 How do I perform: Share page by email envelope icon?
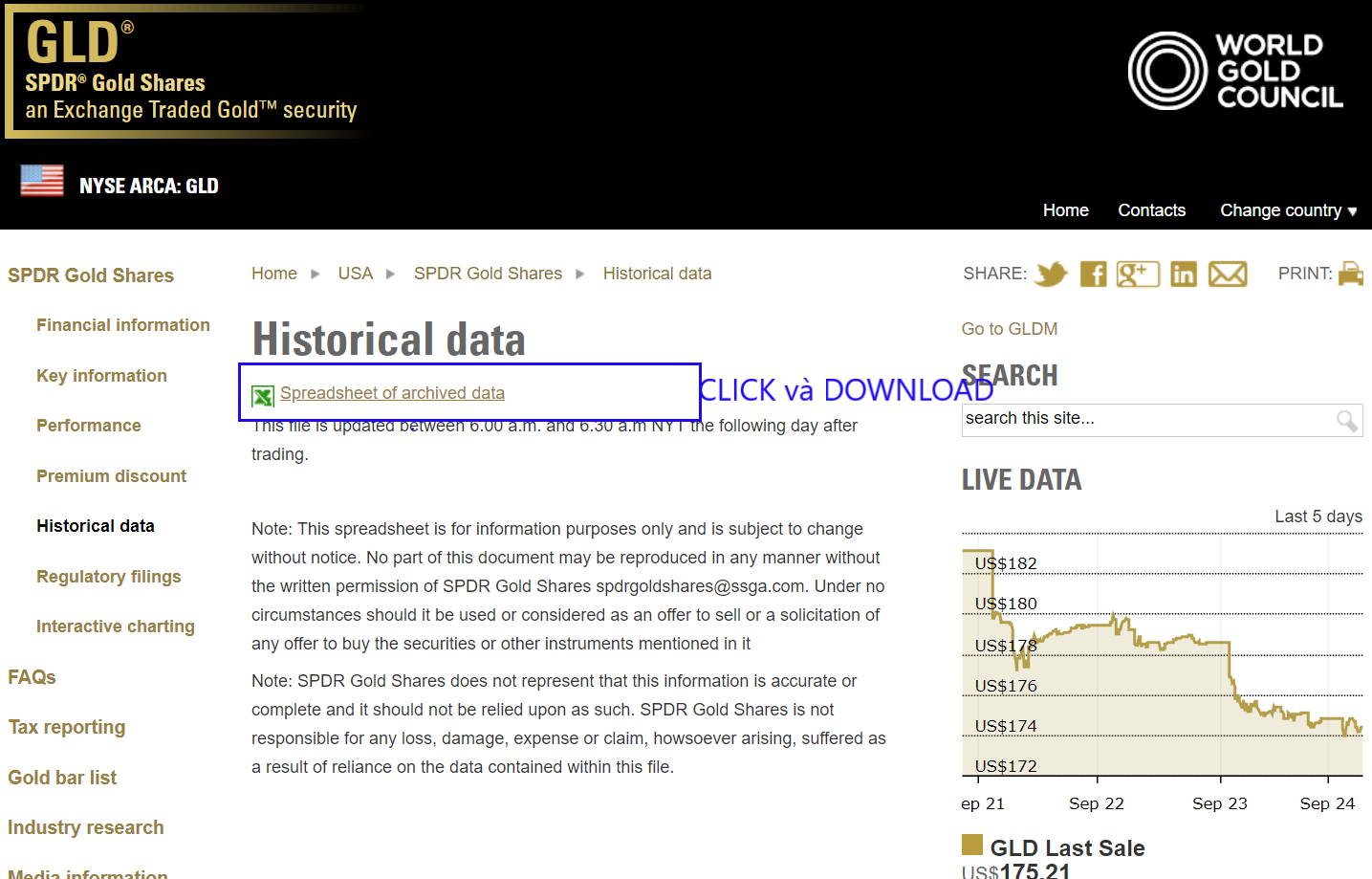[x=1228, y=275]
